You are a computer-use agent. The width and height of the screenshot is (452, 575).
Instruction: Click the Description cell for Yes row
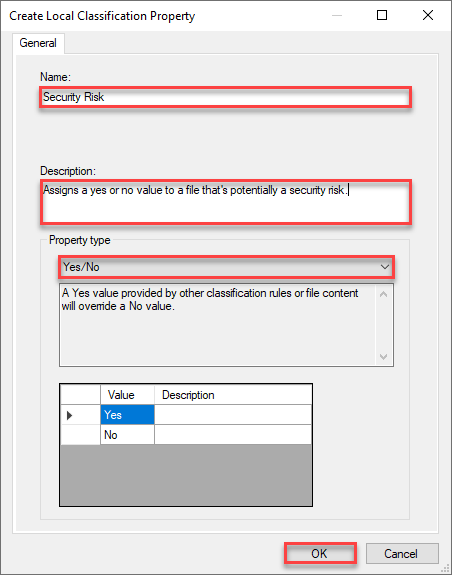click(233, 415)
